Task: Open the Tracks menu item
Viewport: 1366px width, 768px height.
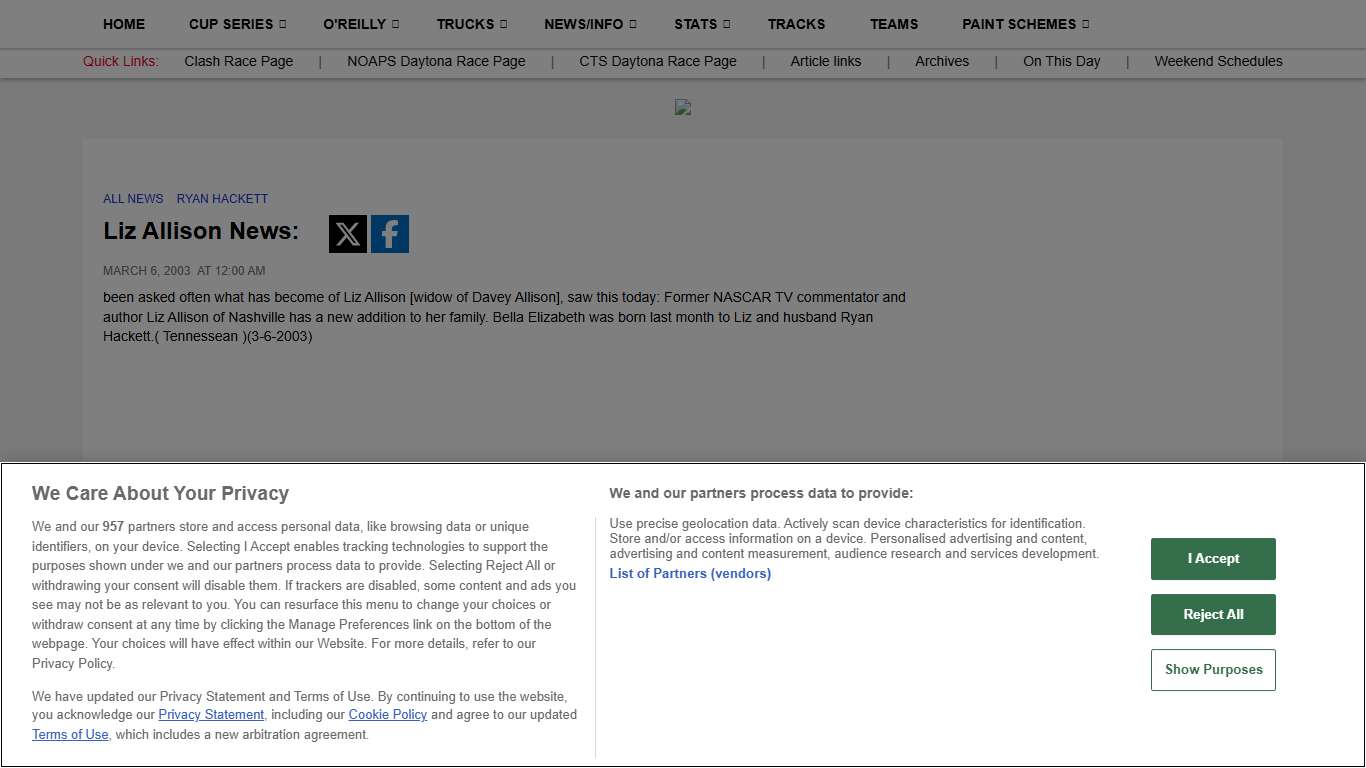Action: [x=796, y=24]
